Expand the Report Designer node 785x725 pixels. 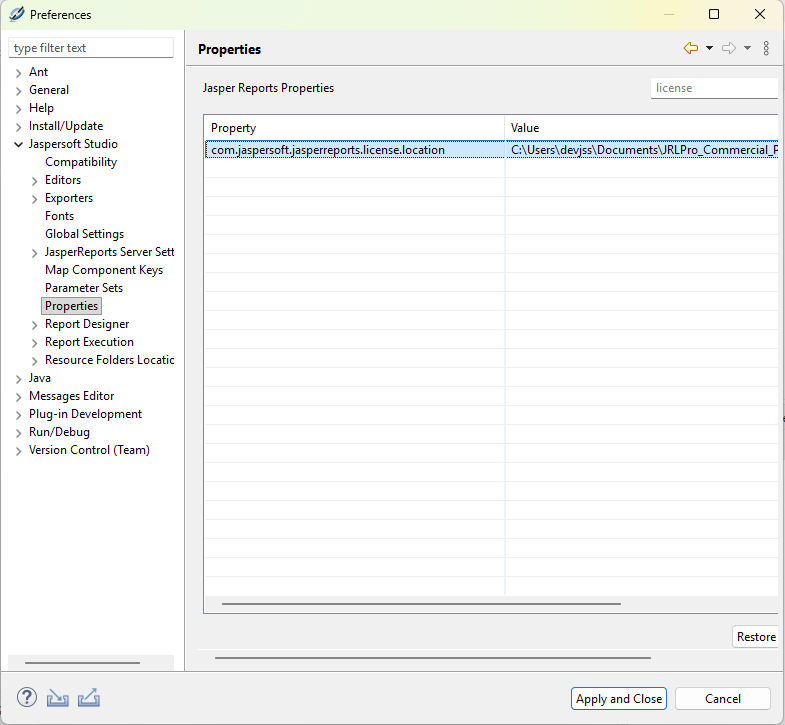(x=35, y=325)
